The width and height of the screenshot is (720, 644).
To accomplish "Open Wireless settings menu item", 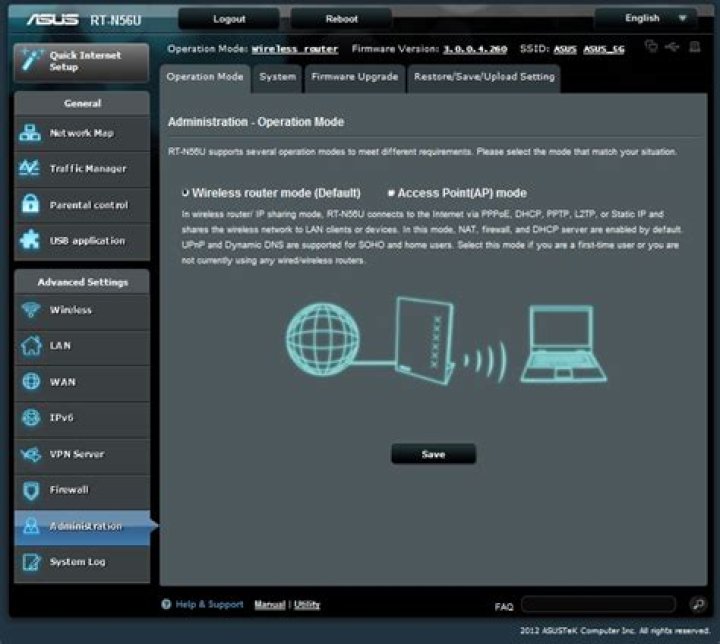I will (x=82, y=310).
